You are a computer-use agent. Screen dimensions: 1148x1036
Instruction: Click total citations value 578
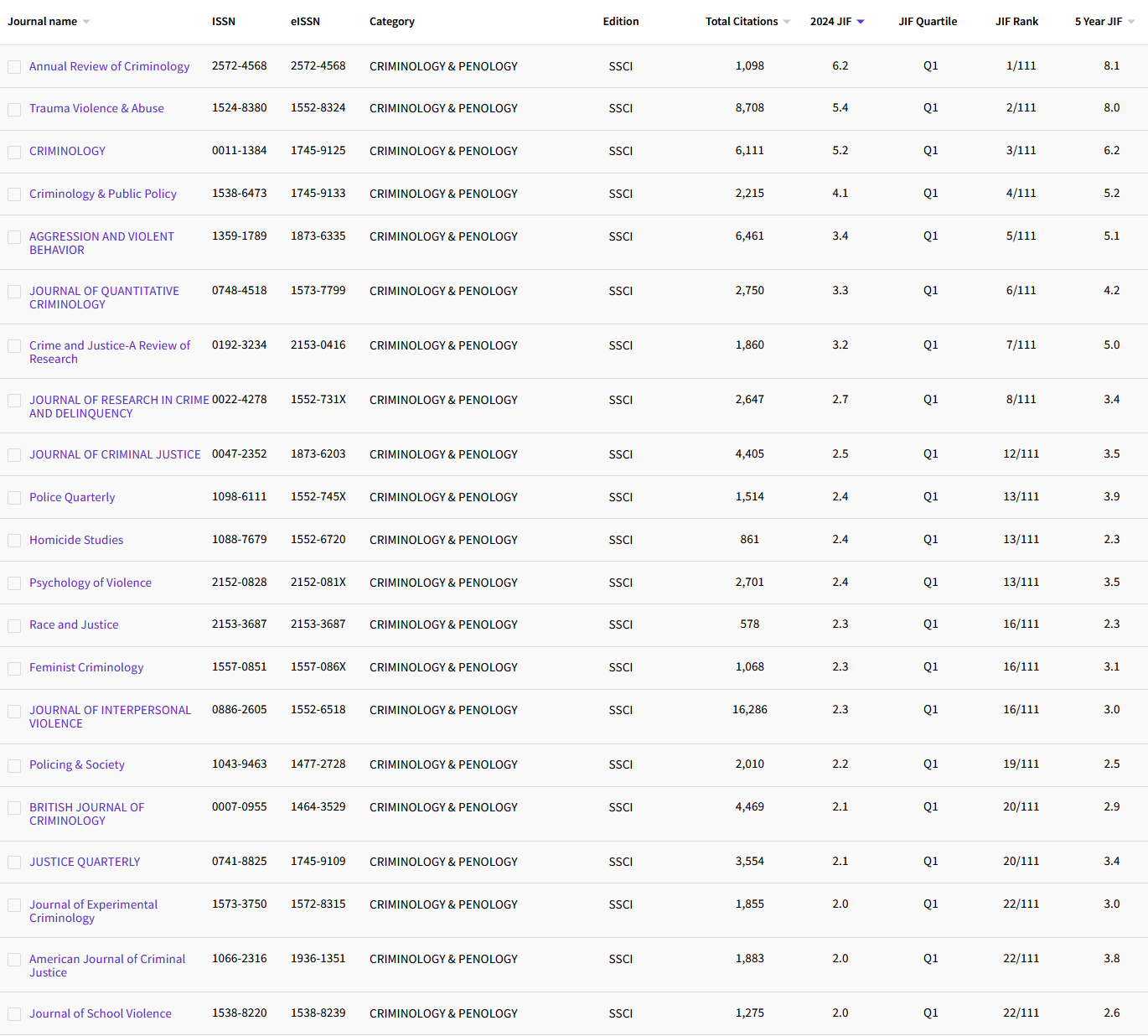click(750, 624)
